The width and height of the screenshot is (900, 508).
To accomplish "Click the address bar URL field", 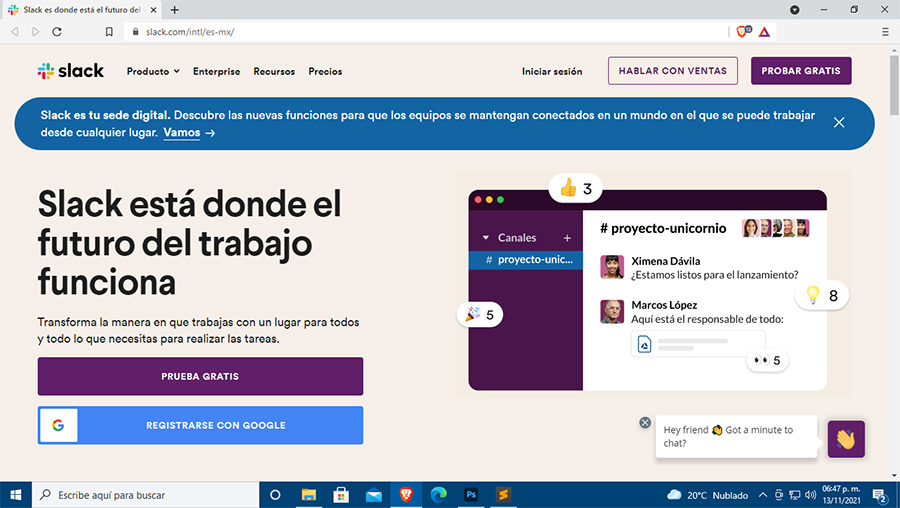I will 425,32.
